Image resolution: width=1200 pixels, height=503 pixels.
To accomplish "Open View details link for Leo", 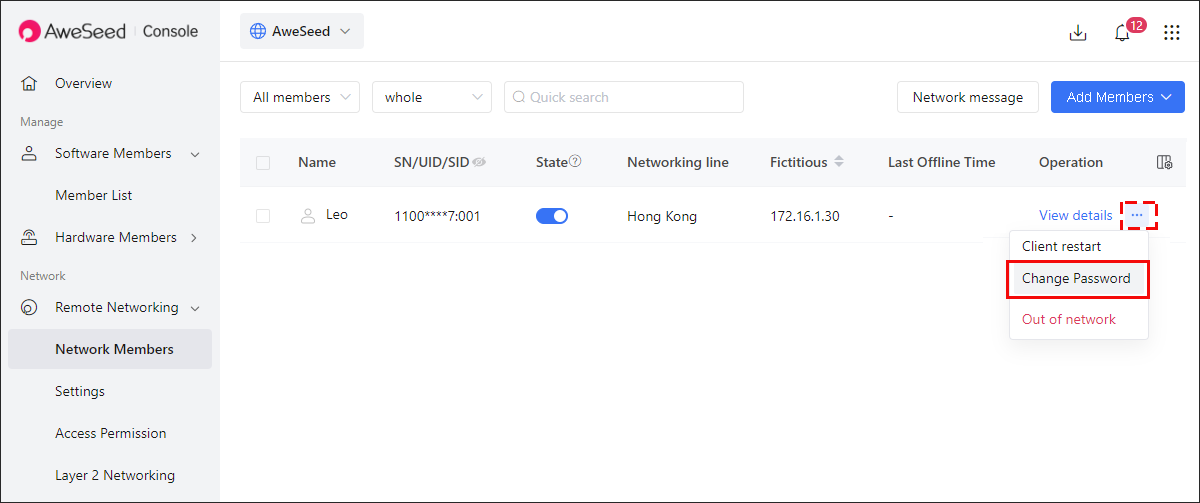I will (1075, 215).
